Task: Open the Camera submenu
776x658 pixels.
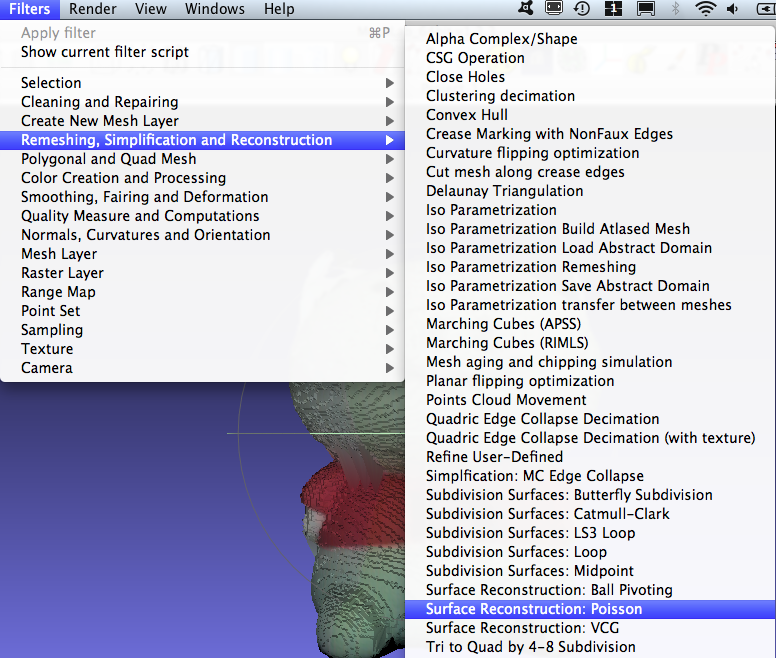Action: [202, 368]
